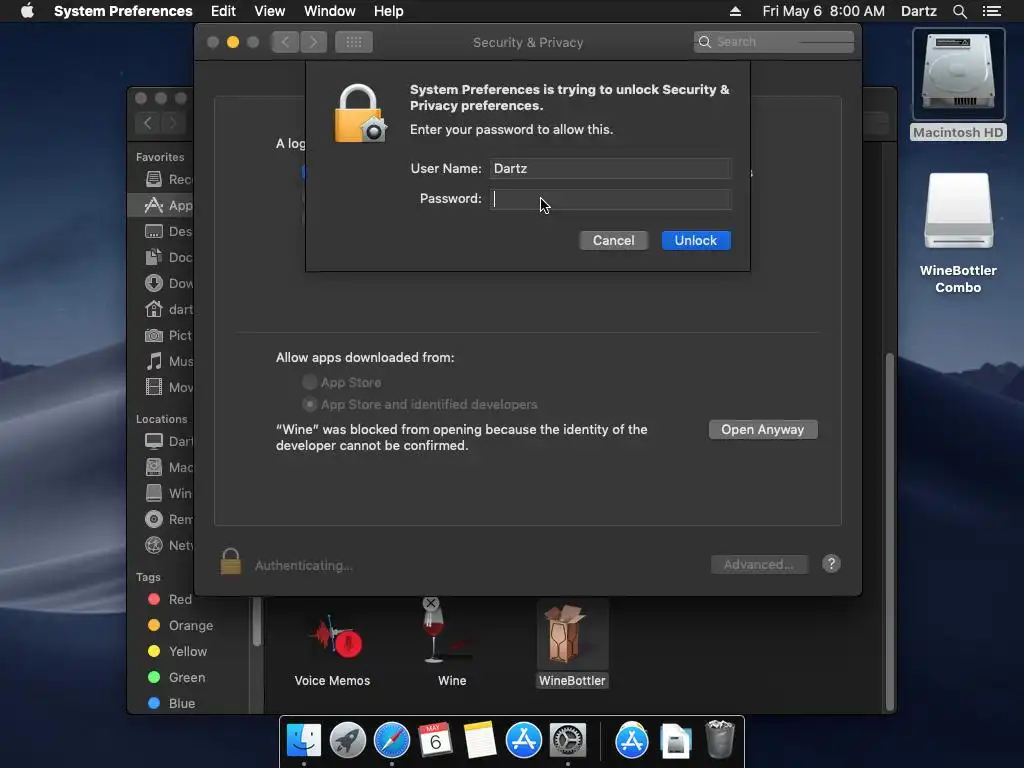Open the help question mark button
Viewport: 1024px width, 768px height.
click(x=831, y=564)
